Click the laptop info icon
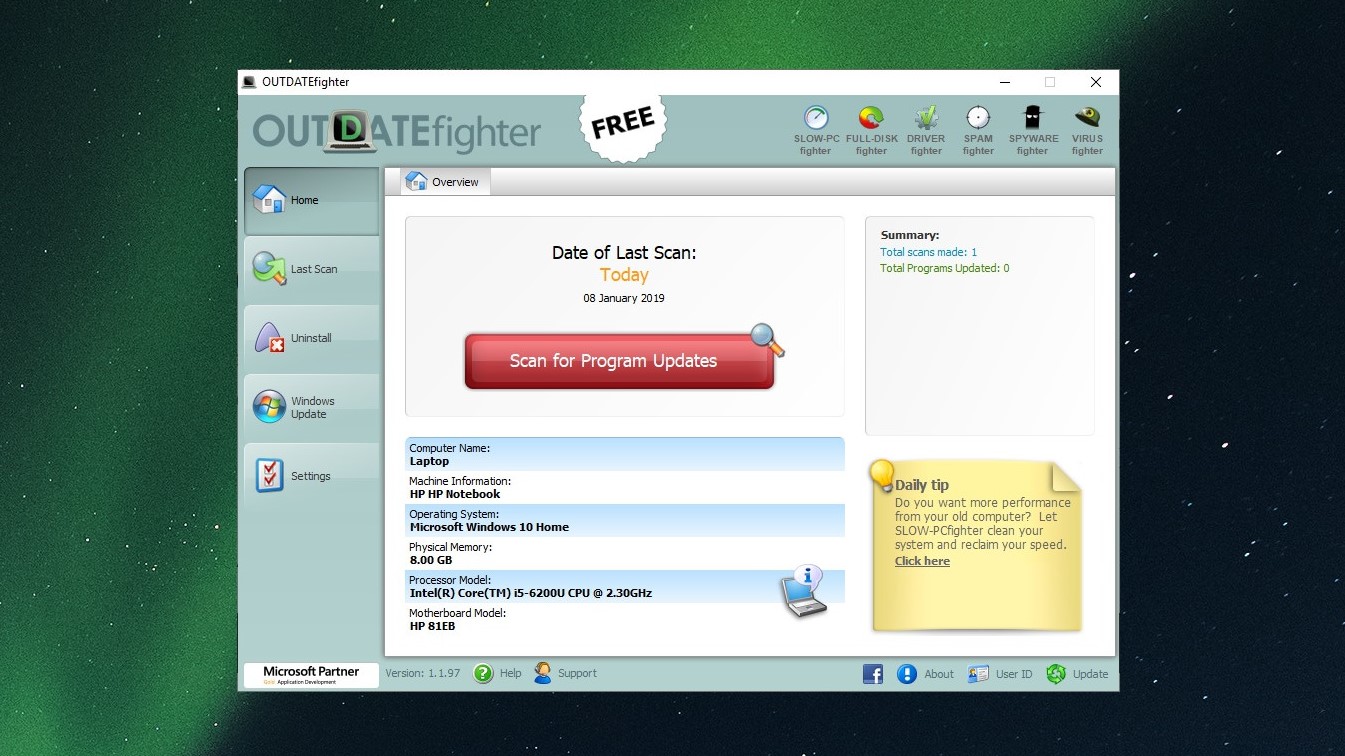The image size is (1345, 756). [x=803, y=590]
